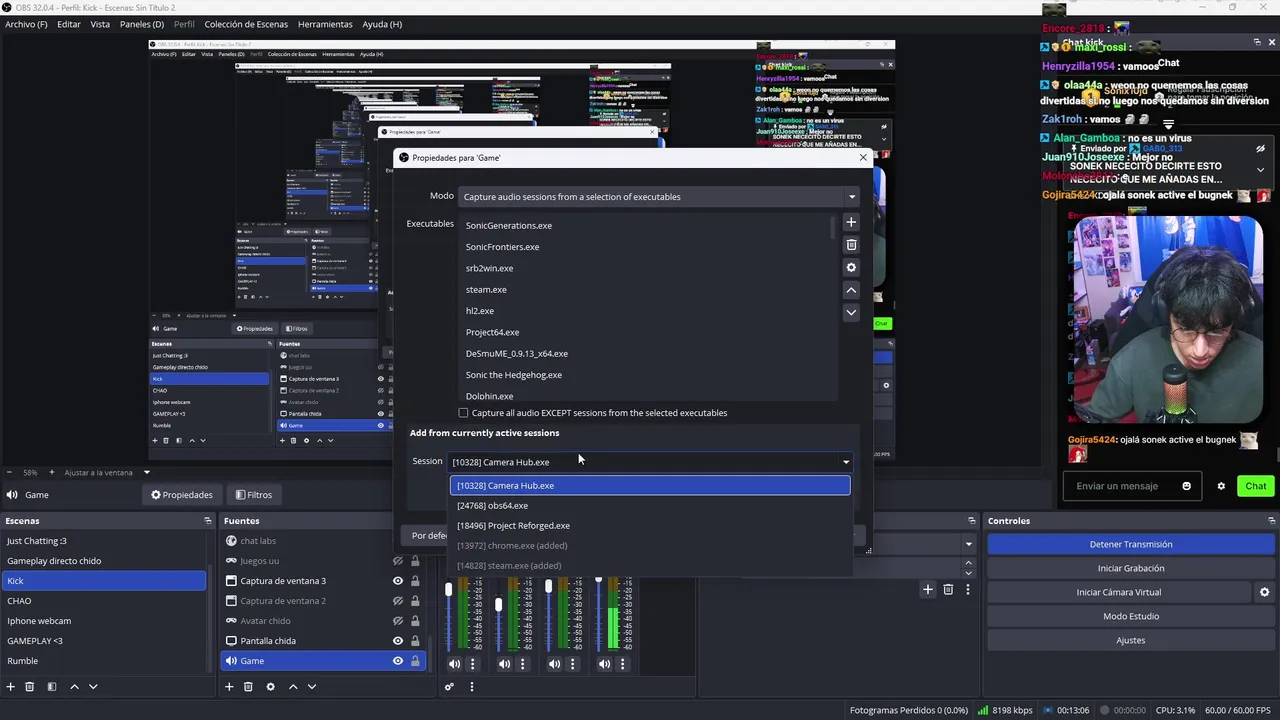Show the Captura de ventana 2 source
The width and height of the screenshot is (1280, 720).
coord(398,601)
